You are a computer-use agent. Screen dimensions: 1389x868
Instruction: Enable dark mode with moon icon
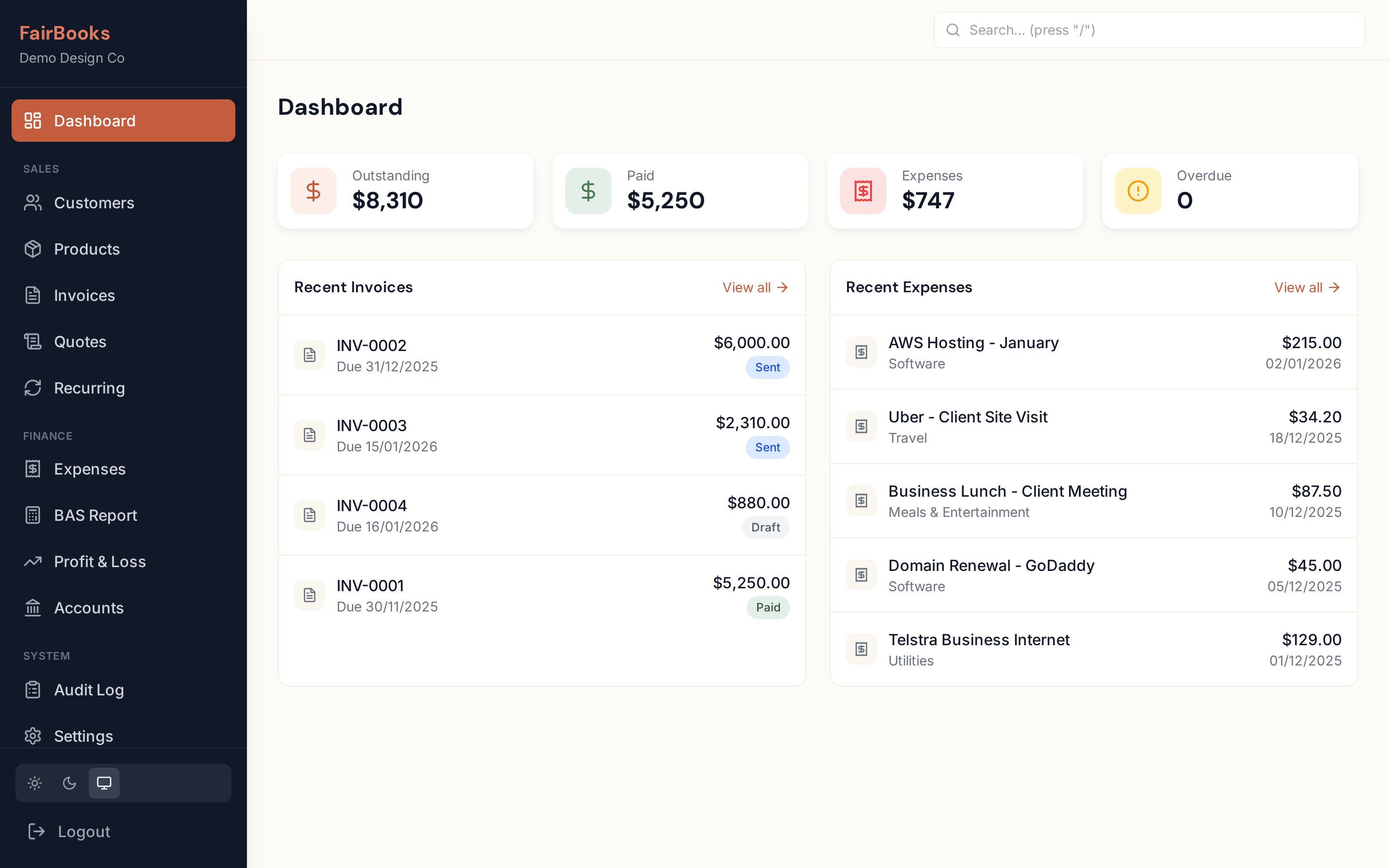tap(69, 783)
